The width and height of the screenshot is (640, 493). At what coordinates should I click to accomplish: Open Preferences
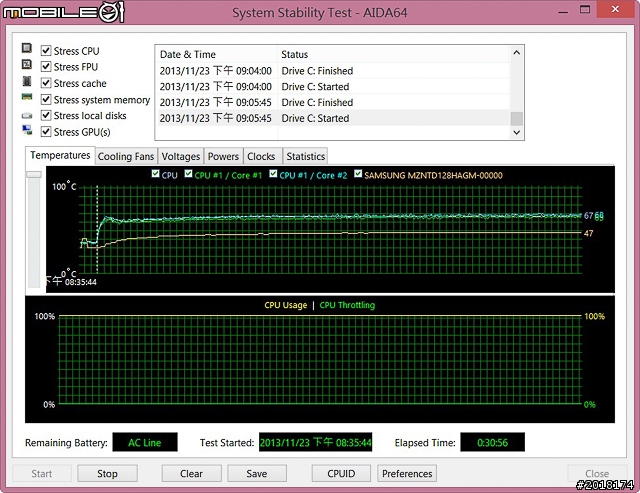407,473
